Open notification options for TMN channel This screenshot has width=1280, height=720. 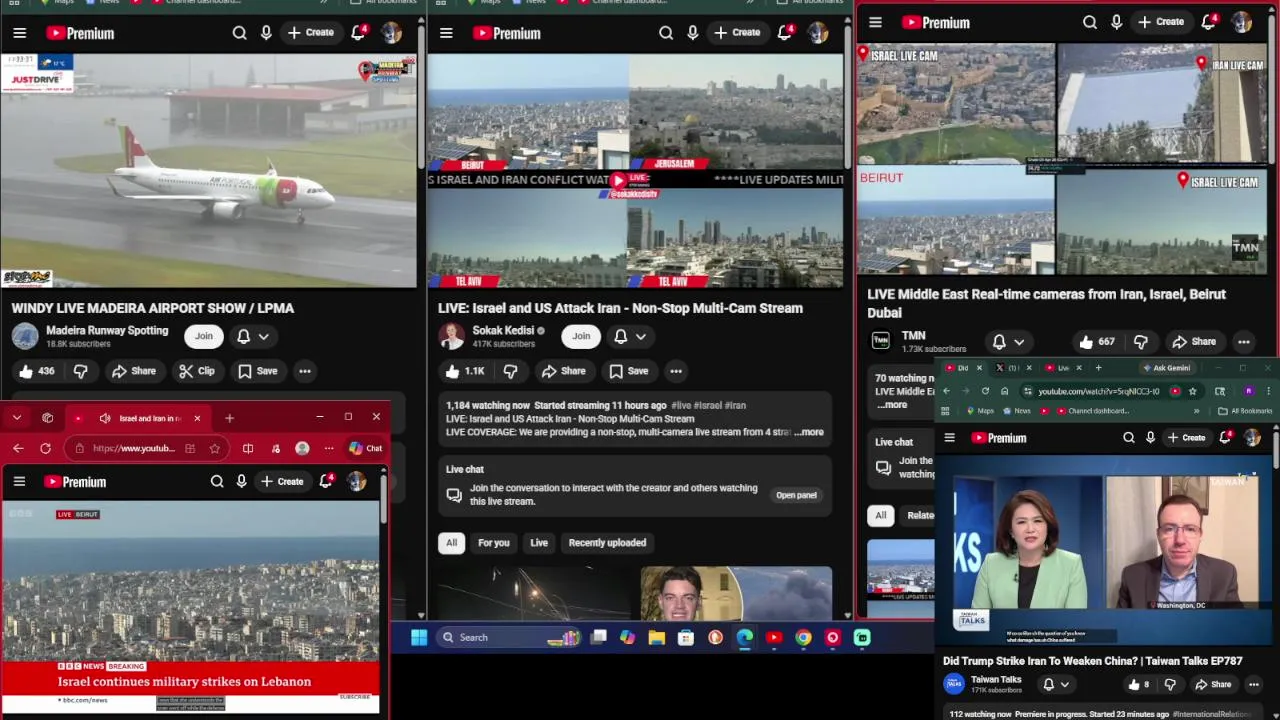(x=1007, y=342)
